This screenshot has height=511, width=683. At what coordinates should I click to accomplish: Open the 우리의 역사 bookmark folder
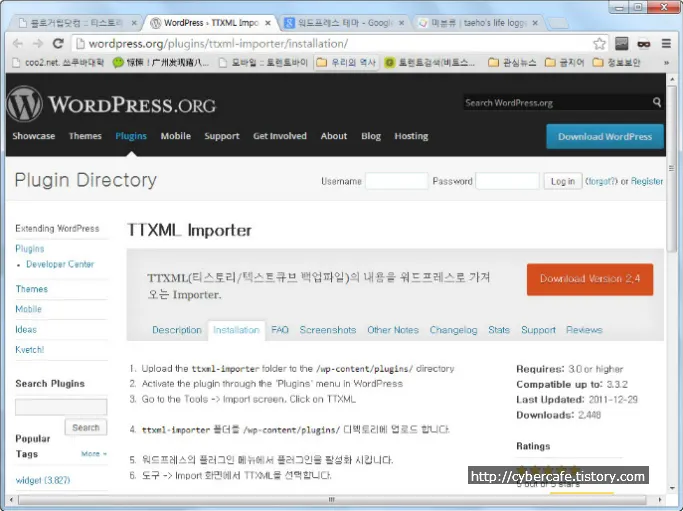pyautogui.click(x=346, y=63)
